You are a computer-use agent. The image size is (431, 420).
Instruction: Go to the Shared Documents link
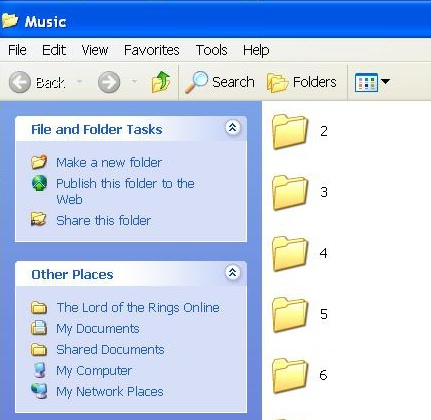tap(110, 349)
